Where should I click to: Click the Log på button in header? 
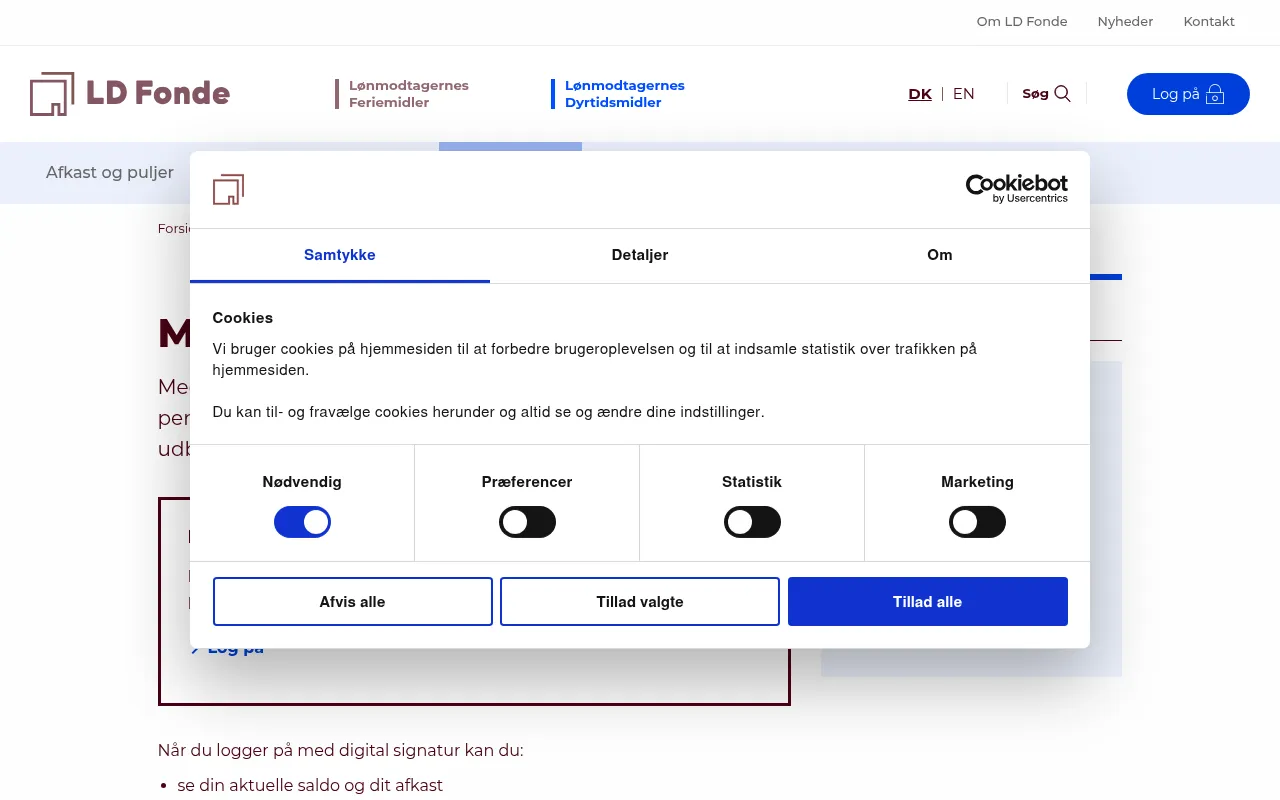(1188, 94)
